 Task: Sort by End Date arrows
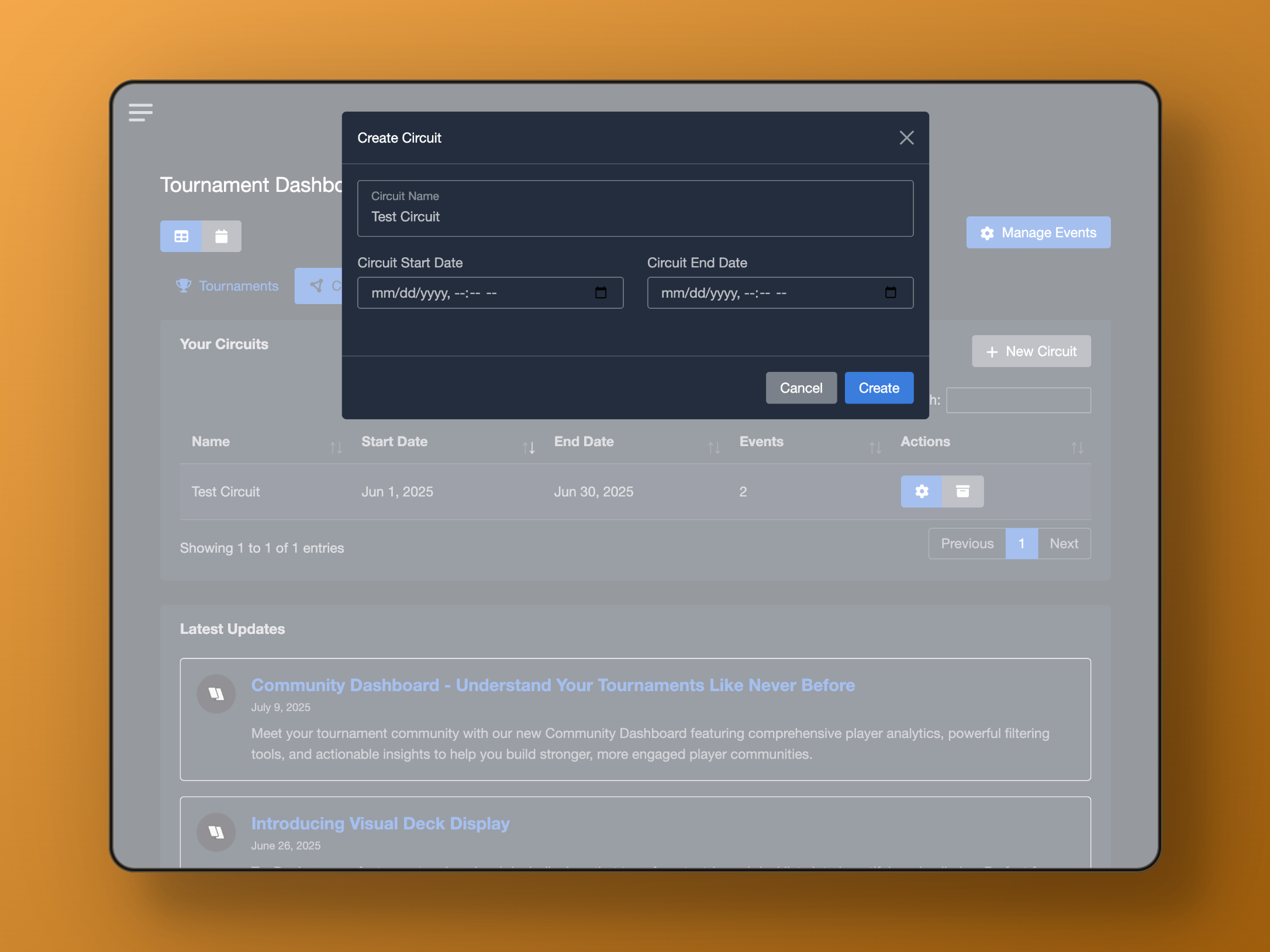click(x=713, y=448)
